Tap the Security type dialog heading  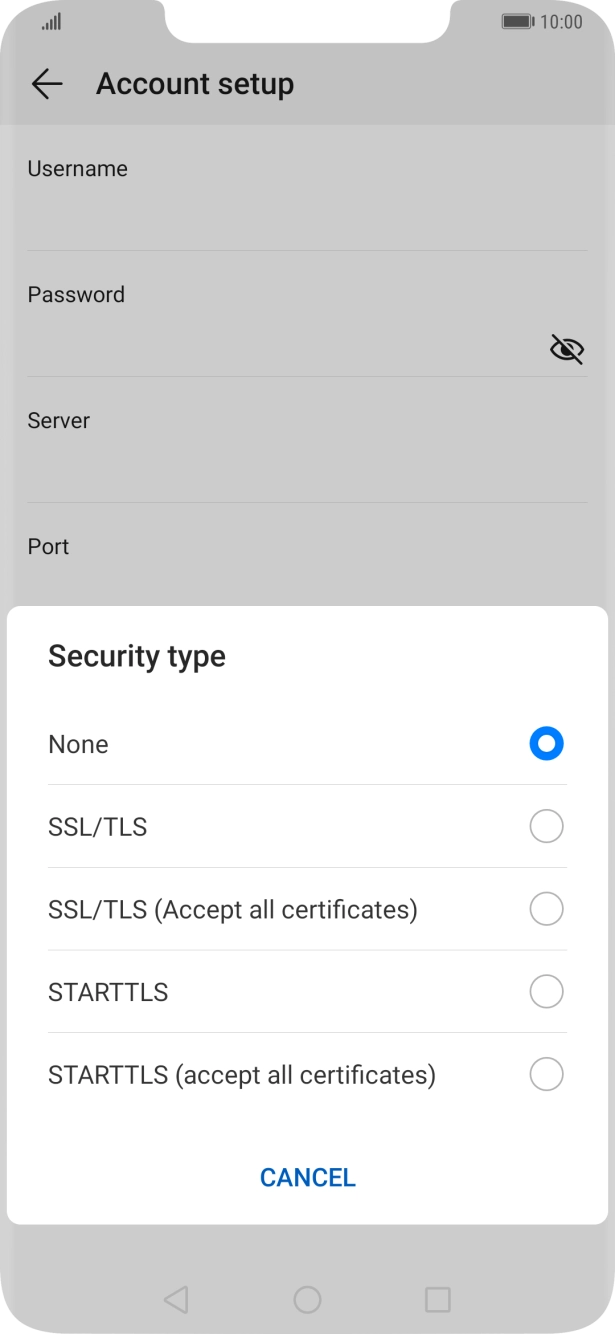coord(137,656)
